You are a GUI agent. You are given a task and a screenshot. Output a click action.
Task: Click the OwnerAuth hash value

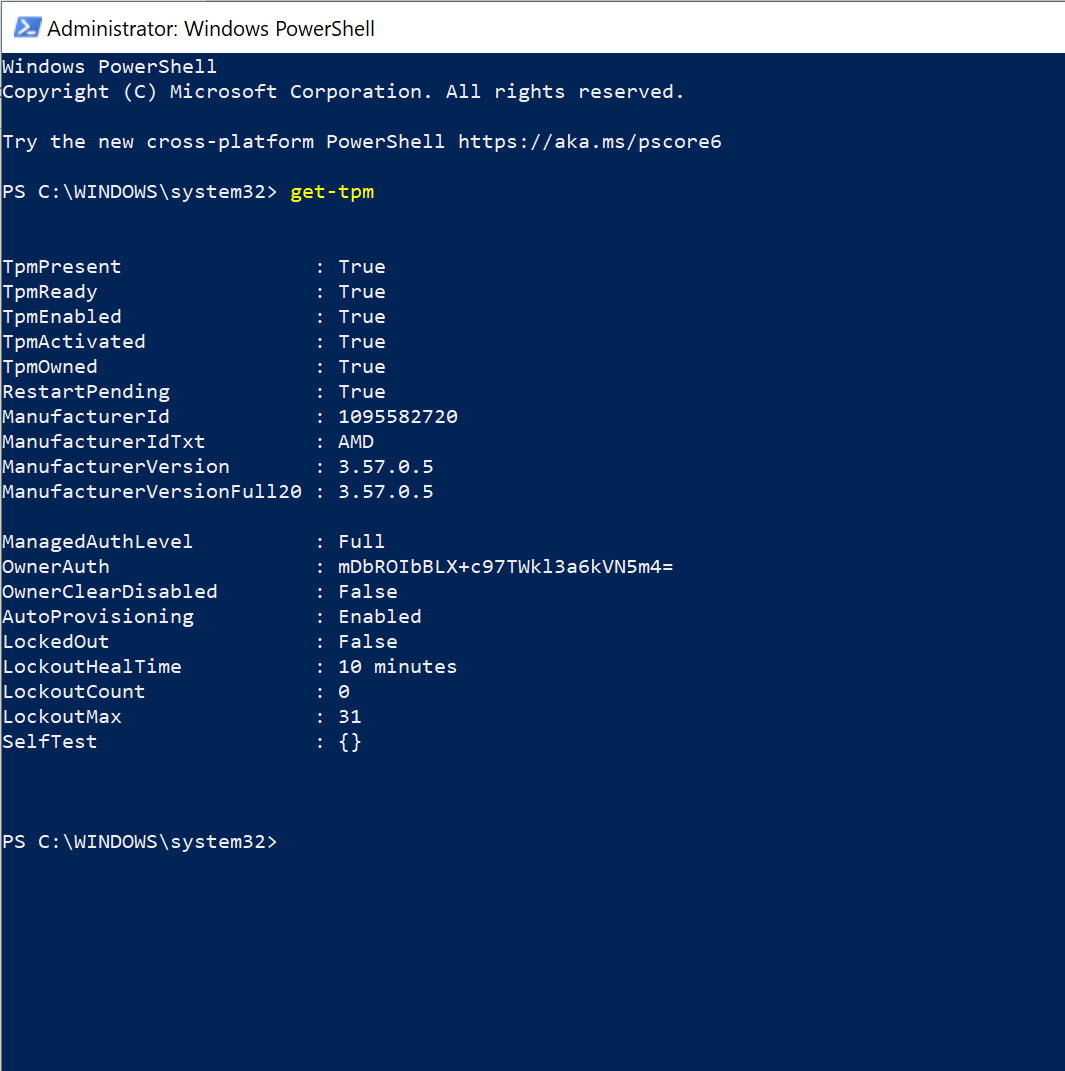pyautogui.click(x=506, y=567)
